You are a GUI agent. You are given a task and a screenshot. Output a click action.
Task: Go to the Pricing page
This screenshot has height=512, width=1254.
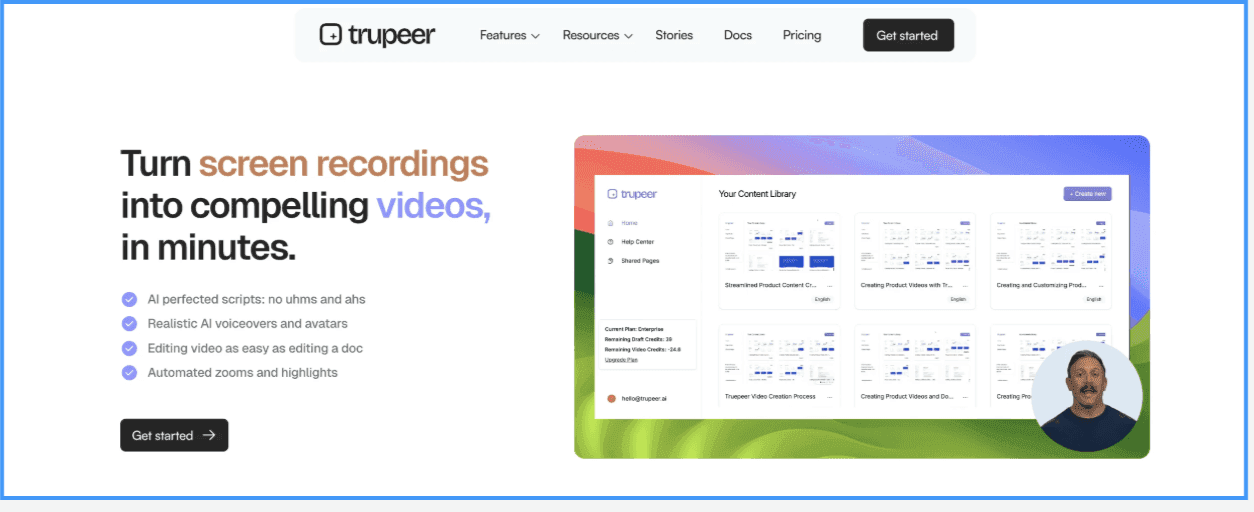(802, 35)
